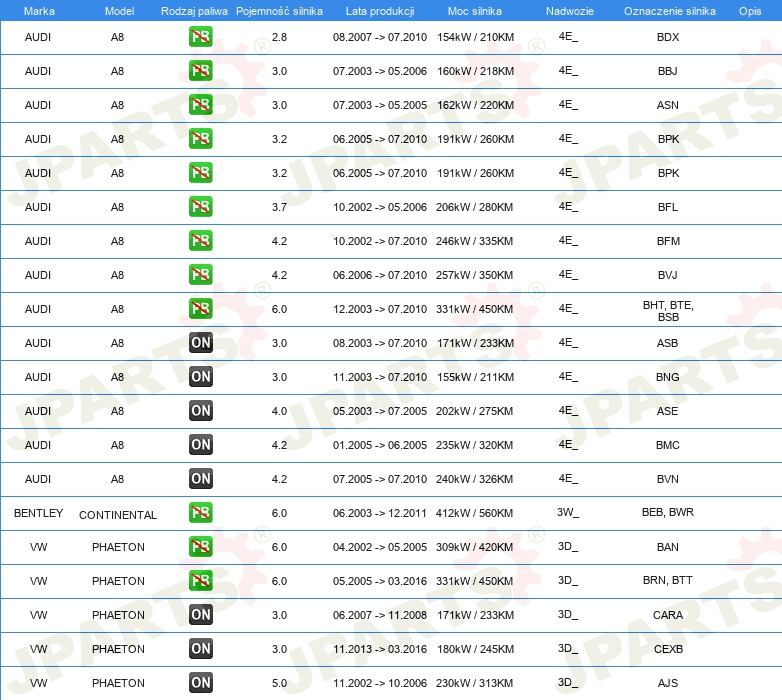The image size is (782, 700).
Task: Click the ON diesel icon in the CARA row
Action: pos(200,614)
